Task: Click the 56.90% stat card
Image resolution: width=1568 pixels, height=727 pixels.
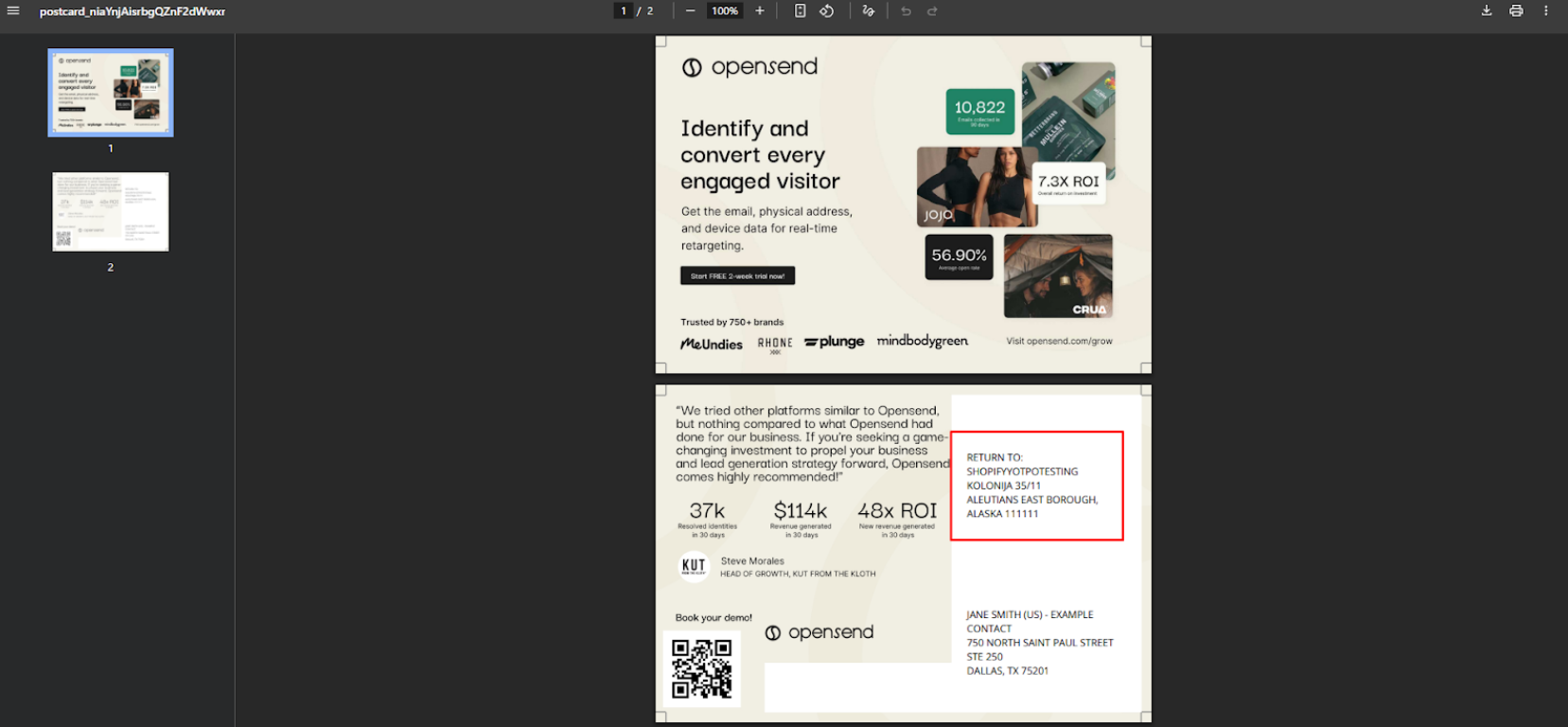Action: [959, 257]
